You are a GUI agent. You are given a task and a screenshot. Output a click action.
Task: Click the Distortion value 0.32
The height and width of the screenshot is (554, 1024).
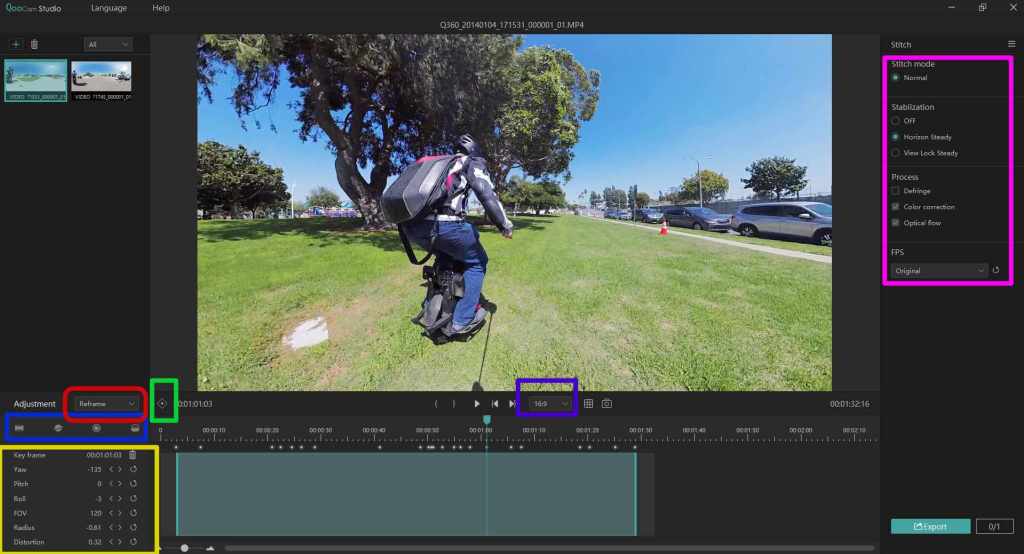click(x=95, y=542)
